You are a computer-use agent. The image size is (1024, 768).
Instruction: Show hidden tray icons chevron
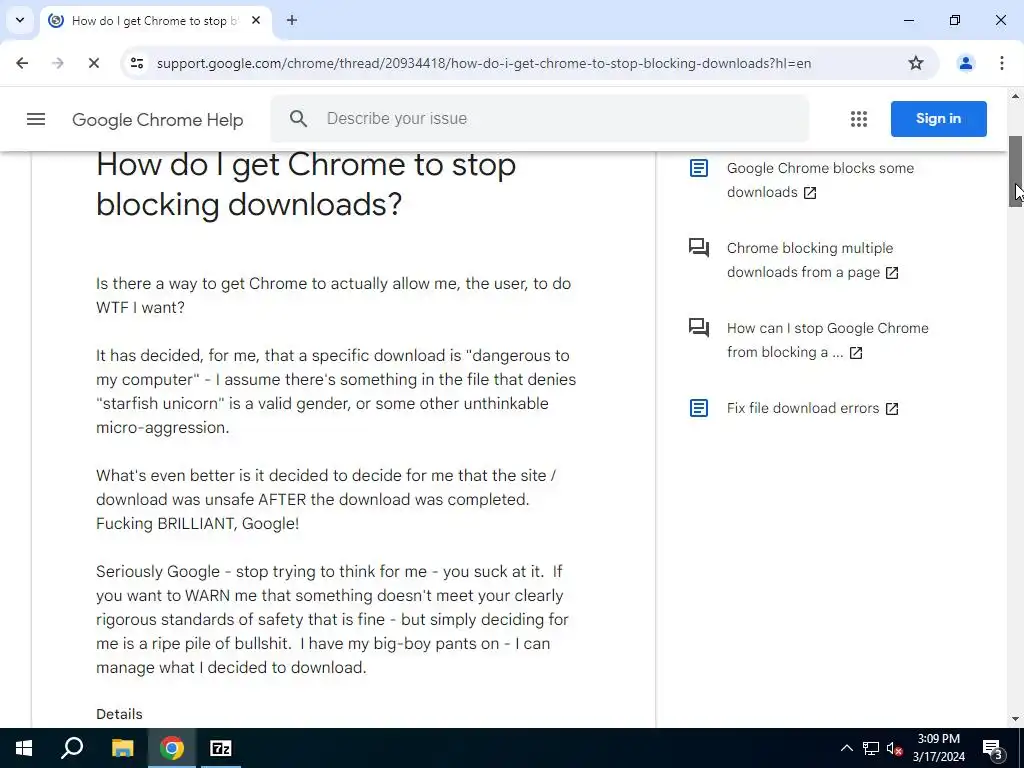pyautogui.click(x=846, y=748)
